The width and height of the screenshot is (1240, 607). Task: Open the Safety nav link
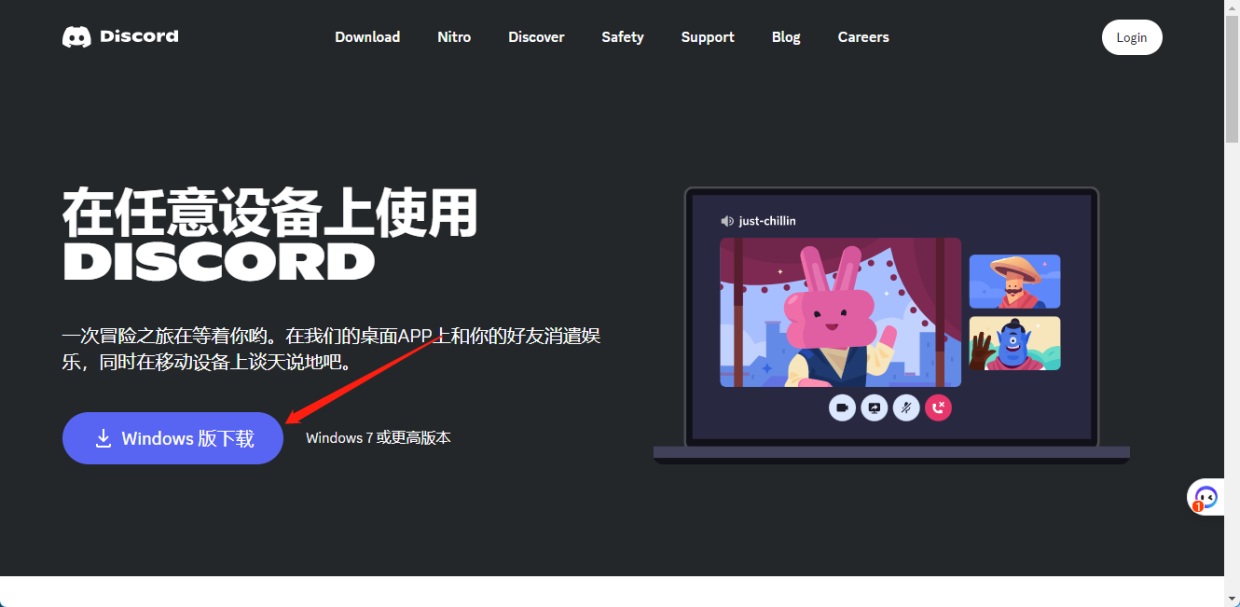[623, 37]
